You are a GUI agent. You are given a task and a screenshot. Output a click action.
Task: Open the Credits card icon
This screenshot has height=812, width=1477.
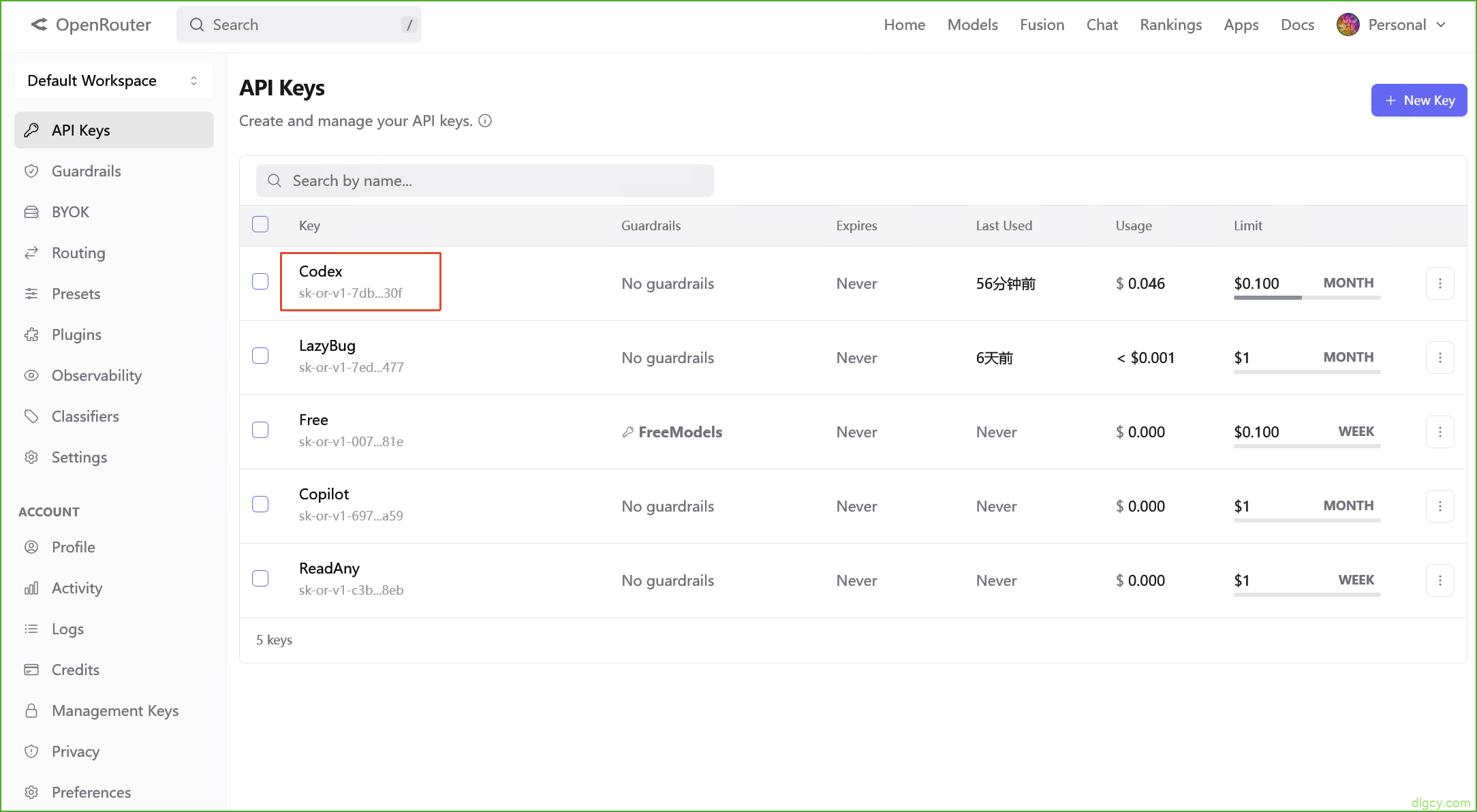[31, 670]
